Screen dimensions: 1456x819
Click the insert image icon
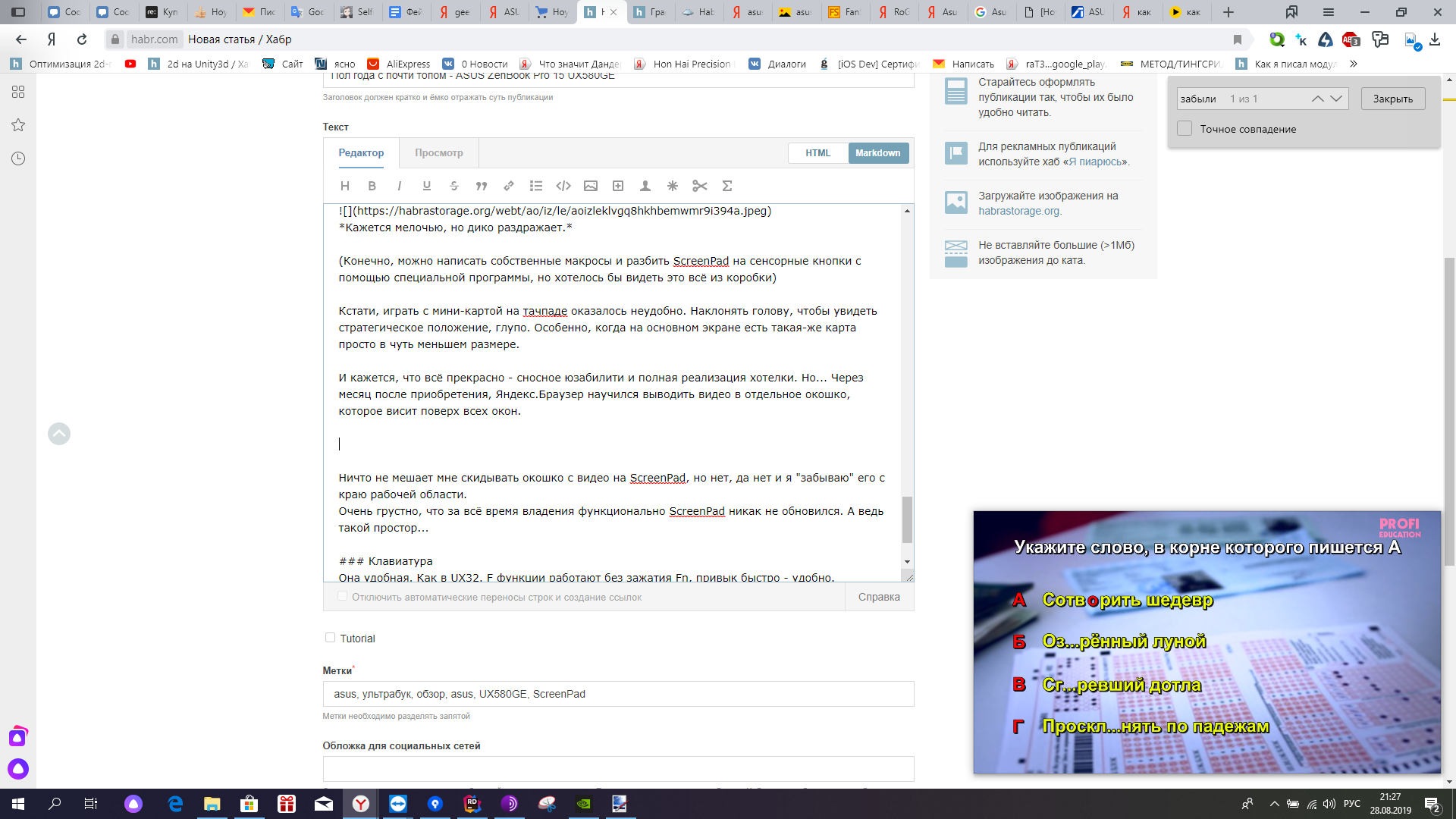click(x=591, y=186)
